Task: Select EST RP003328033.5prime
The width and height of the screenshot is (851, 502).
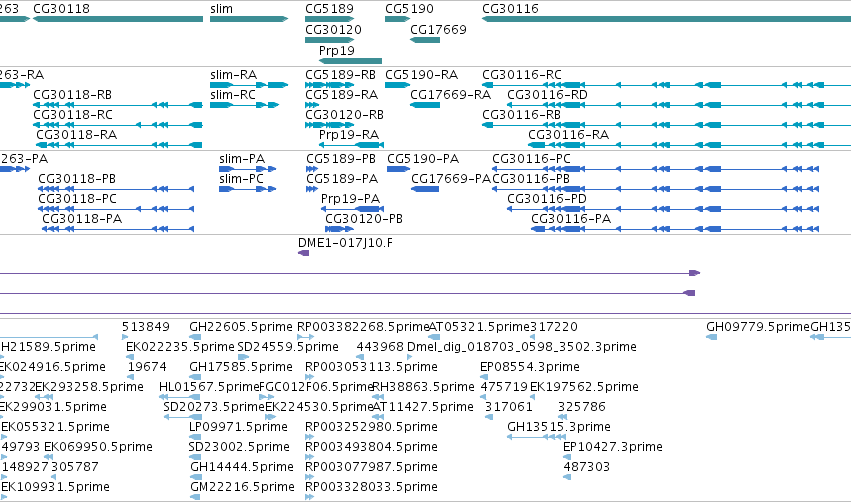Action: pos(371,487)
